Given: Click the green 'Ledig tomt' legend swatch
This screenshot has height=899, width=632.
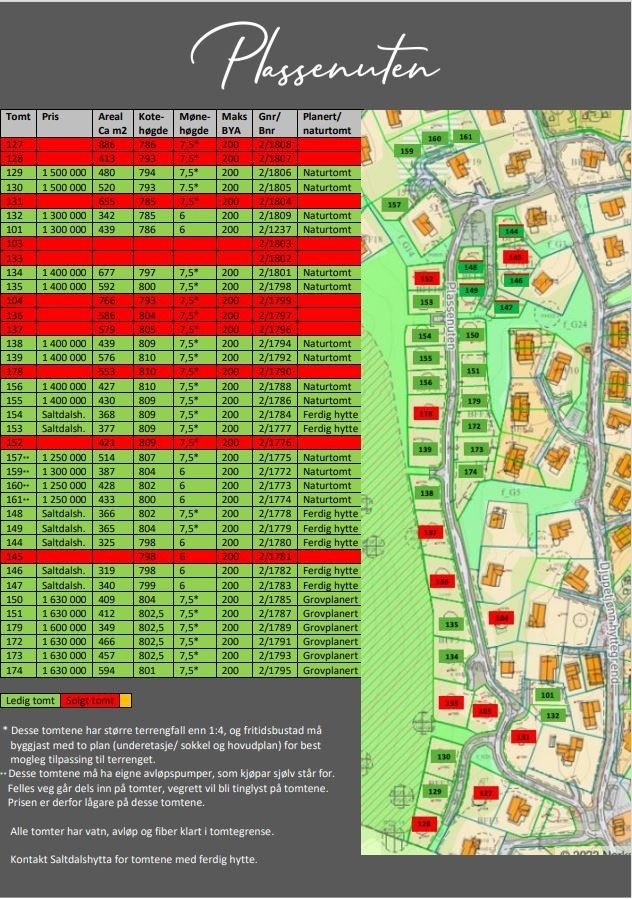Looking at the screenshot, I should [x=30, y=700].
